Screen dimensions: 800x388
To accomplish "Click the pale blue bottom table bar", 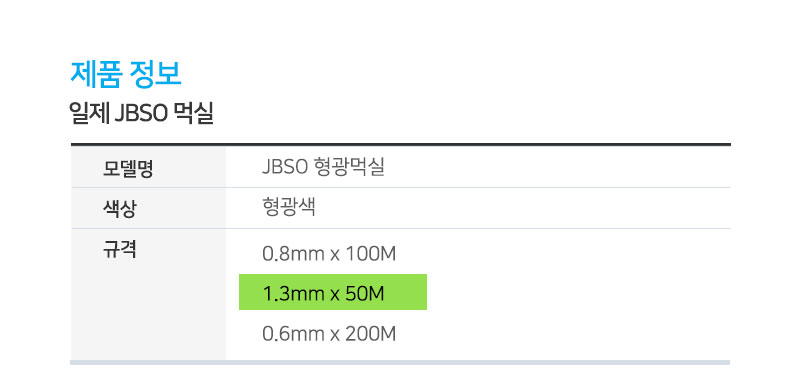I will [x=400, y=362].
